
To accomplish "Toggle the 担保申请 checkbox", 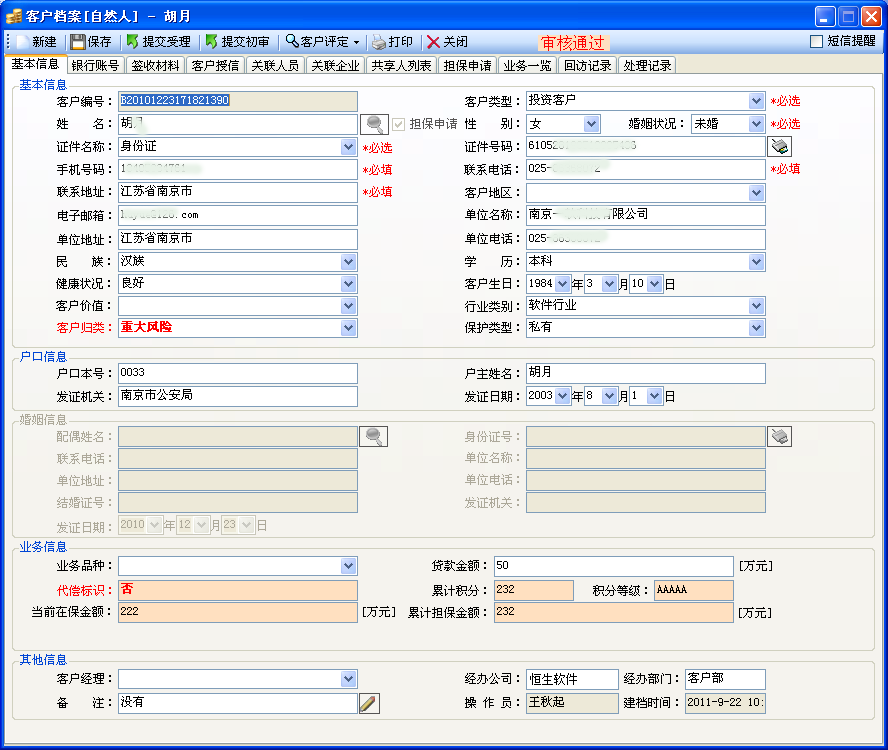I will (399, 124).
